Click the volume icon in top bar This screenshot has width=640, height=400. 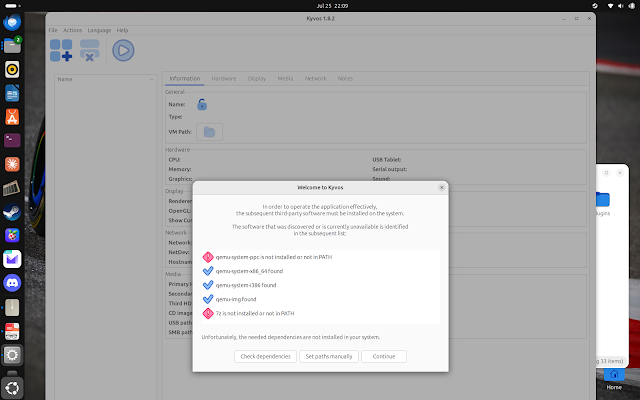click(x=621, y=6)
